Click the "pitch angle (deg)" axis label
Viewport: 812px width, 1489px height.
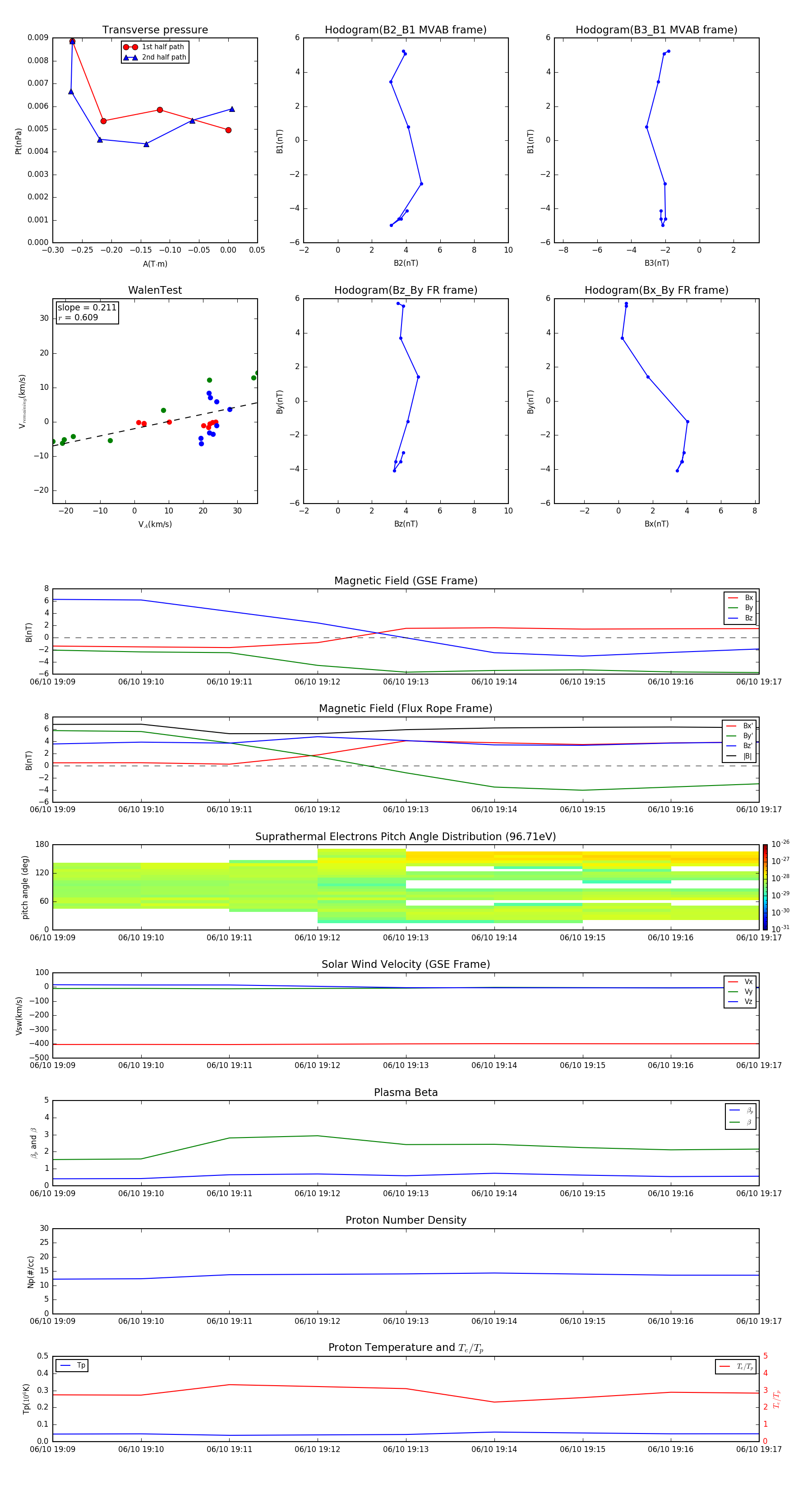click(x=25, y=887)
